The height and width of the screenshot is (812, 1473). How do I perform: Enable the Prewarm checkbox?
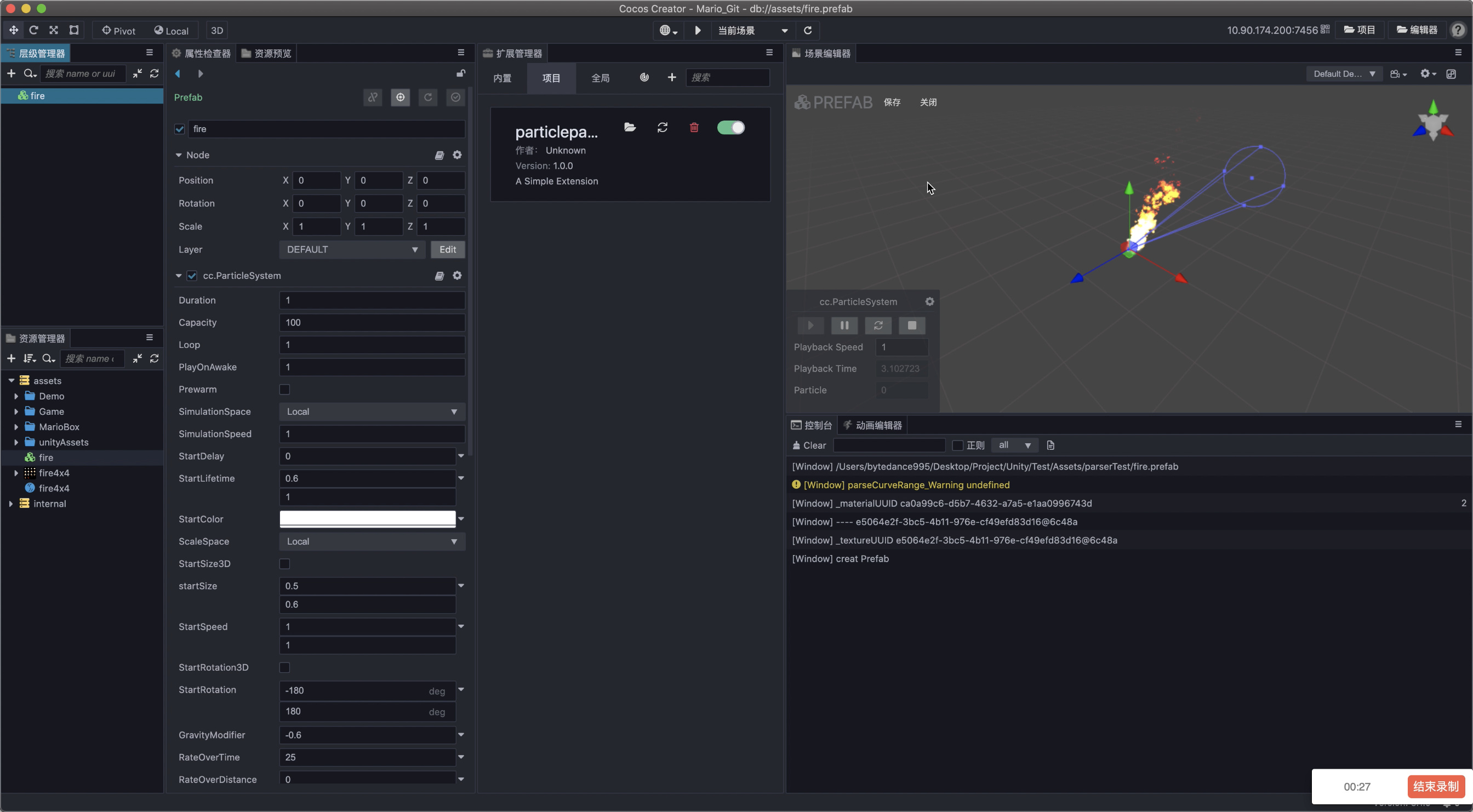[284, 390]
